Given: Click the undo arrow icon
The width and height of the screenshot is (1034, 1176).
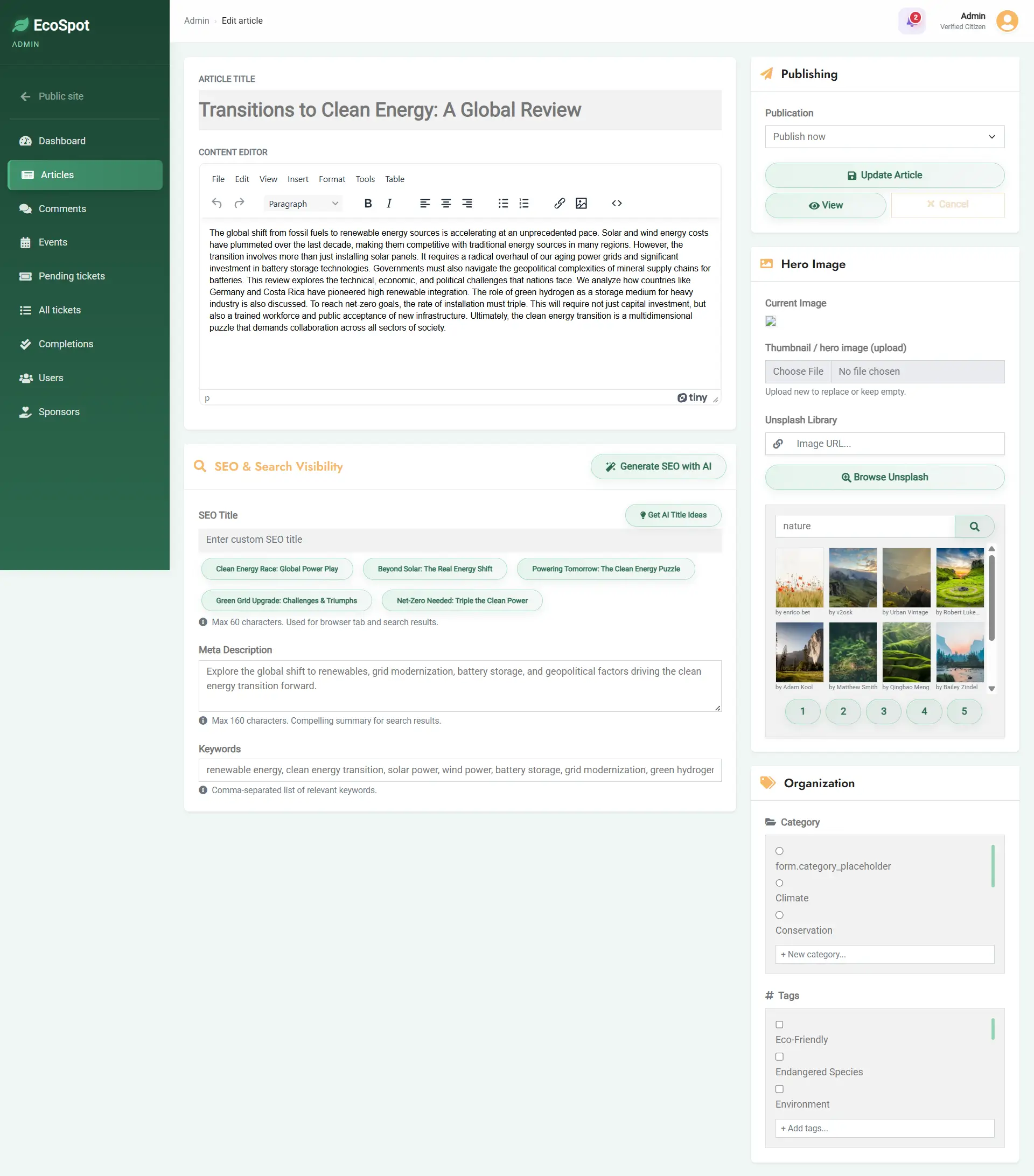Looking at the screenshot, I should coord(217,203).
